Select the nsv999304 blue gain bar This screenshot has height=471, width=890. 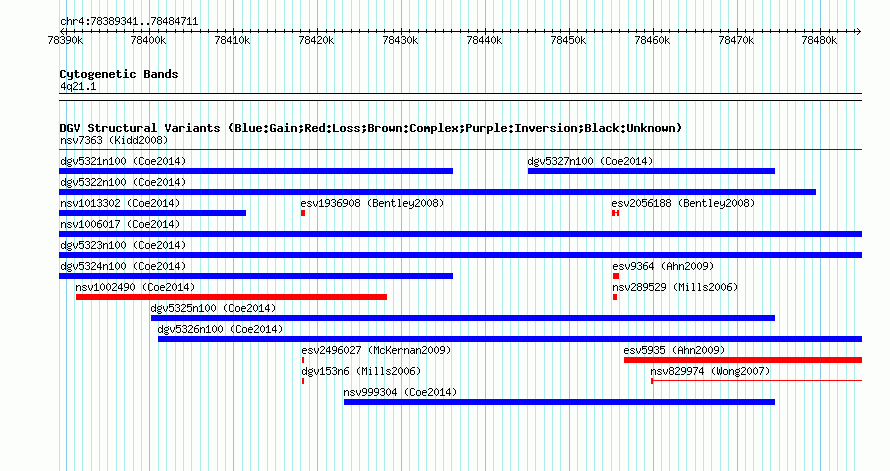pos(559,402)
